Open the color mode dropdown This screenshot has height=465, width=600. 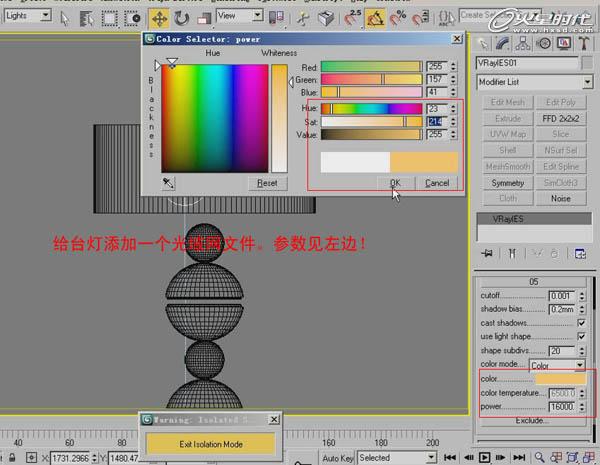(x=557, y=365)
